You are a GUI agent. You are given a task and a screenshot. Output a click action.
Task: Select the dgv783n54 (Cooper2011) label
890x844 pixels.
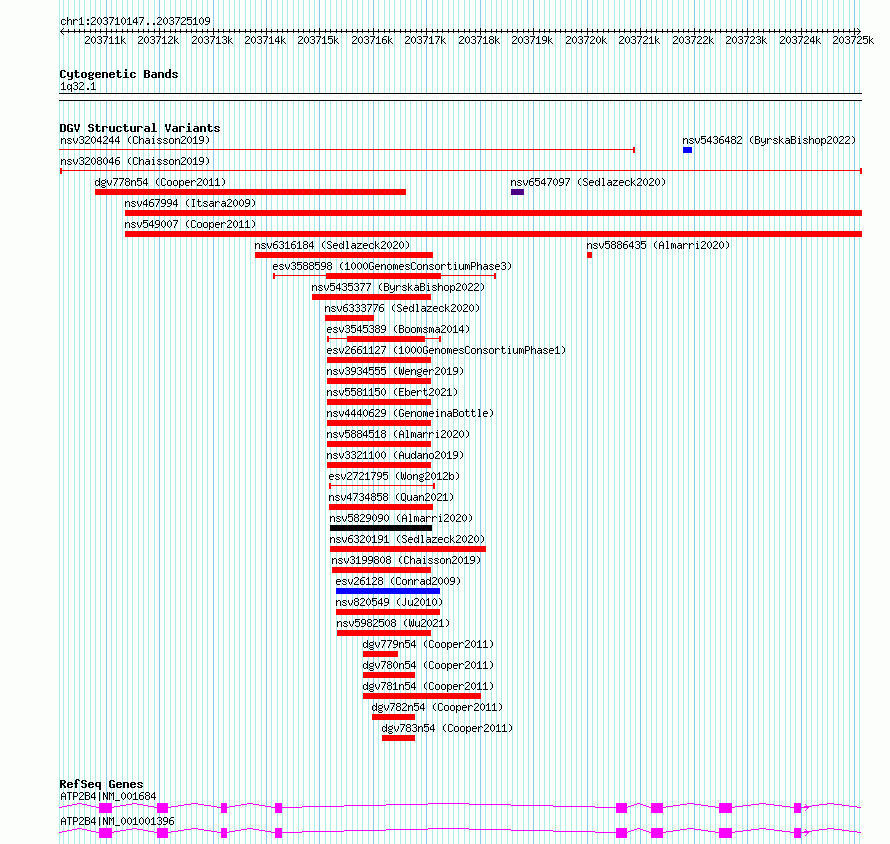click(447, 728)
